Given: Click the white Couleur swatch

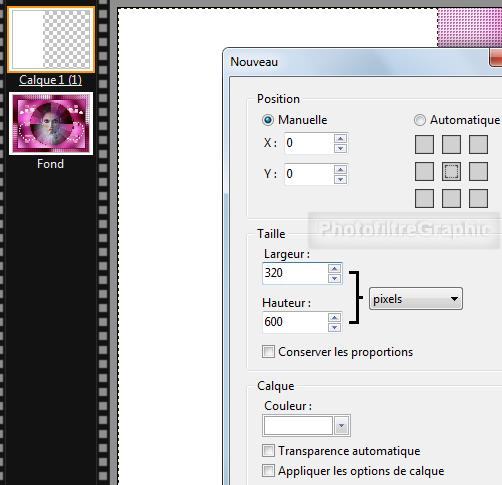Looking at the screenshot, I should pyautogui.click(x=298, y=426).
